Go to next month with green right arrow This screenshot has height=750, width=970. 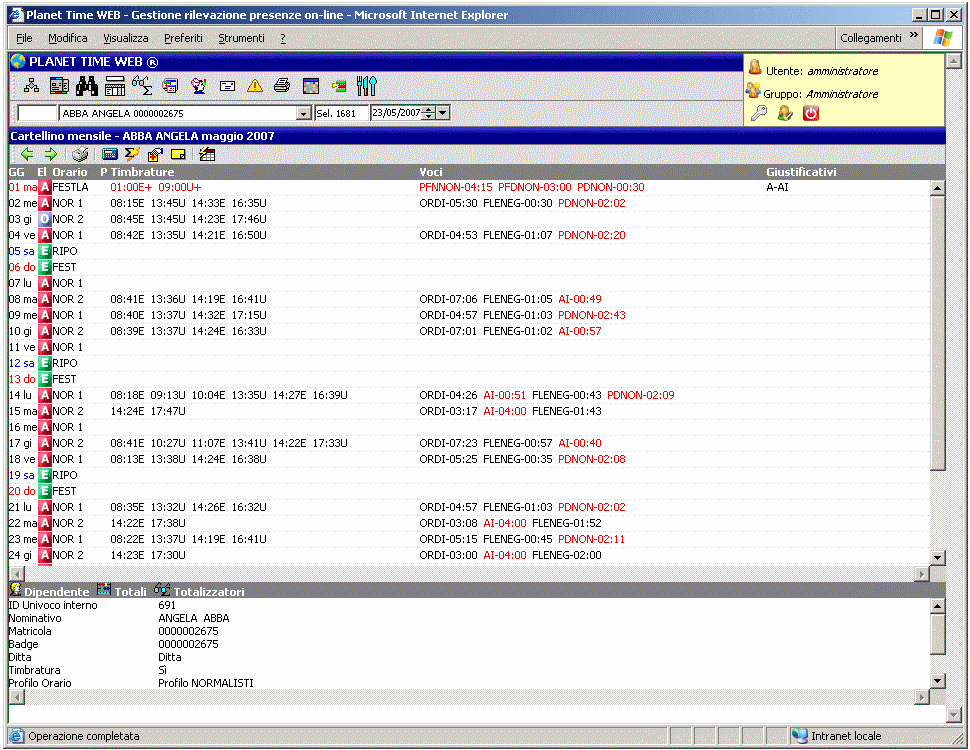coord(51,154)
